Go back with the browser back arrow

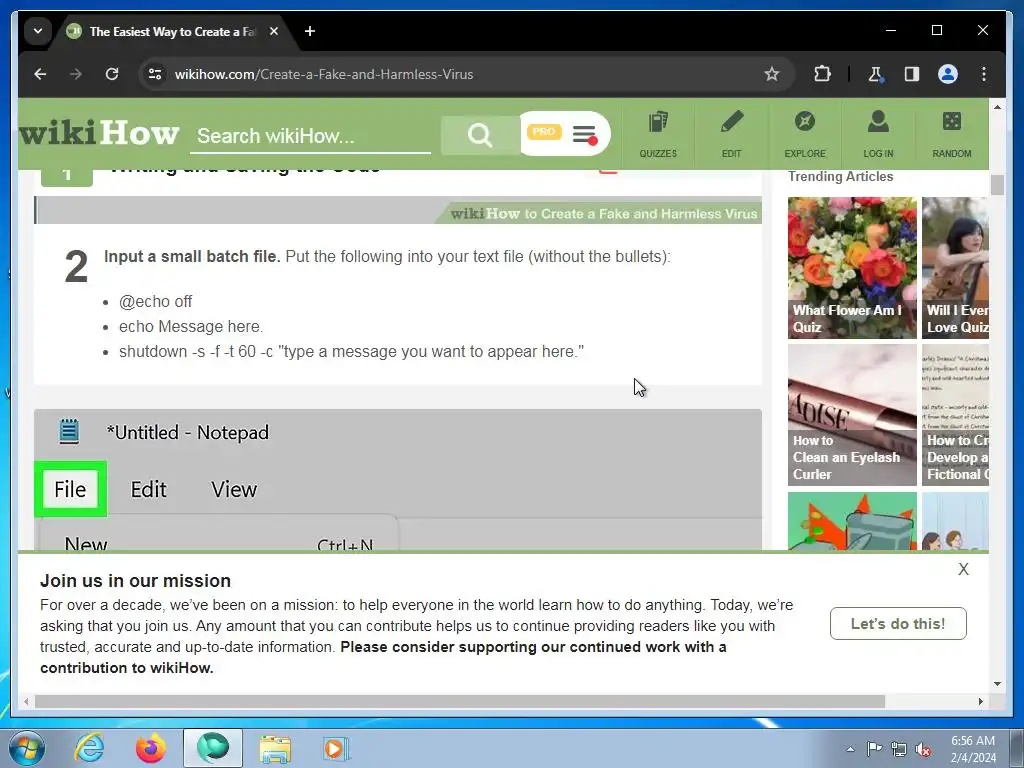[x=40, y=74]
